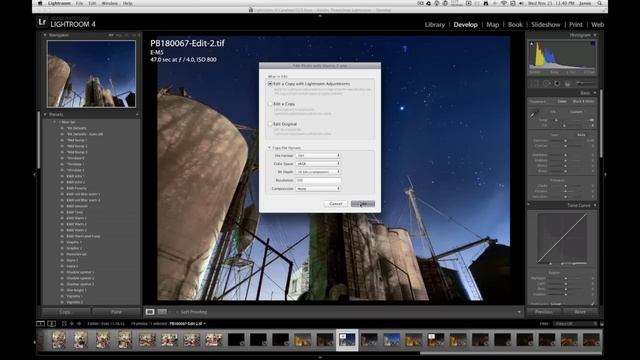Click the volume icon in menu bar

click(521, 3)
